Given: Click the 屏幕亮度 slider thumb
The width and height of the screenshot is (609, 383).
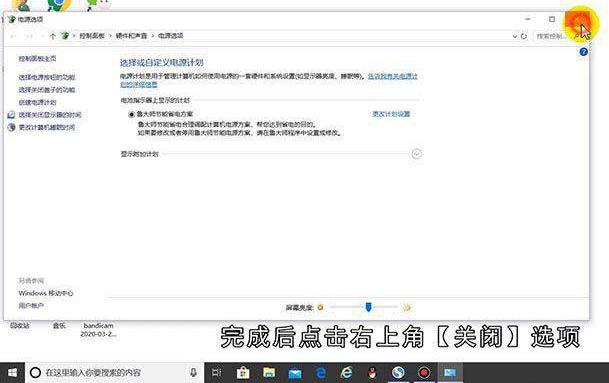Looking at the screenshot, I should 368,307.
